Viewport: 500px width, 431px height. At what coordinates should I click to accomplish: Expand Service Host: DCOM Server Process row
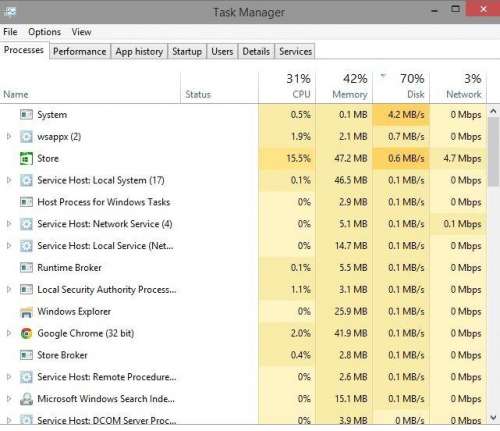click(x=9, y=420)
